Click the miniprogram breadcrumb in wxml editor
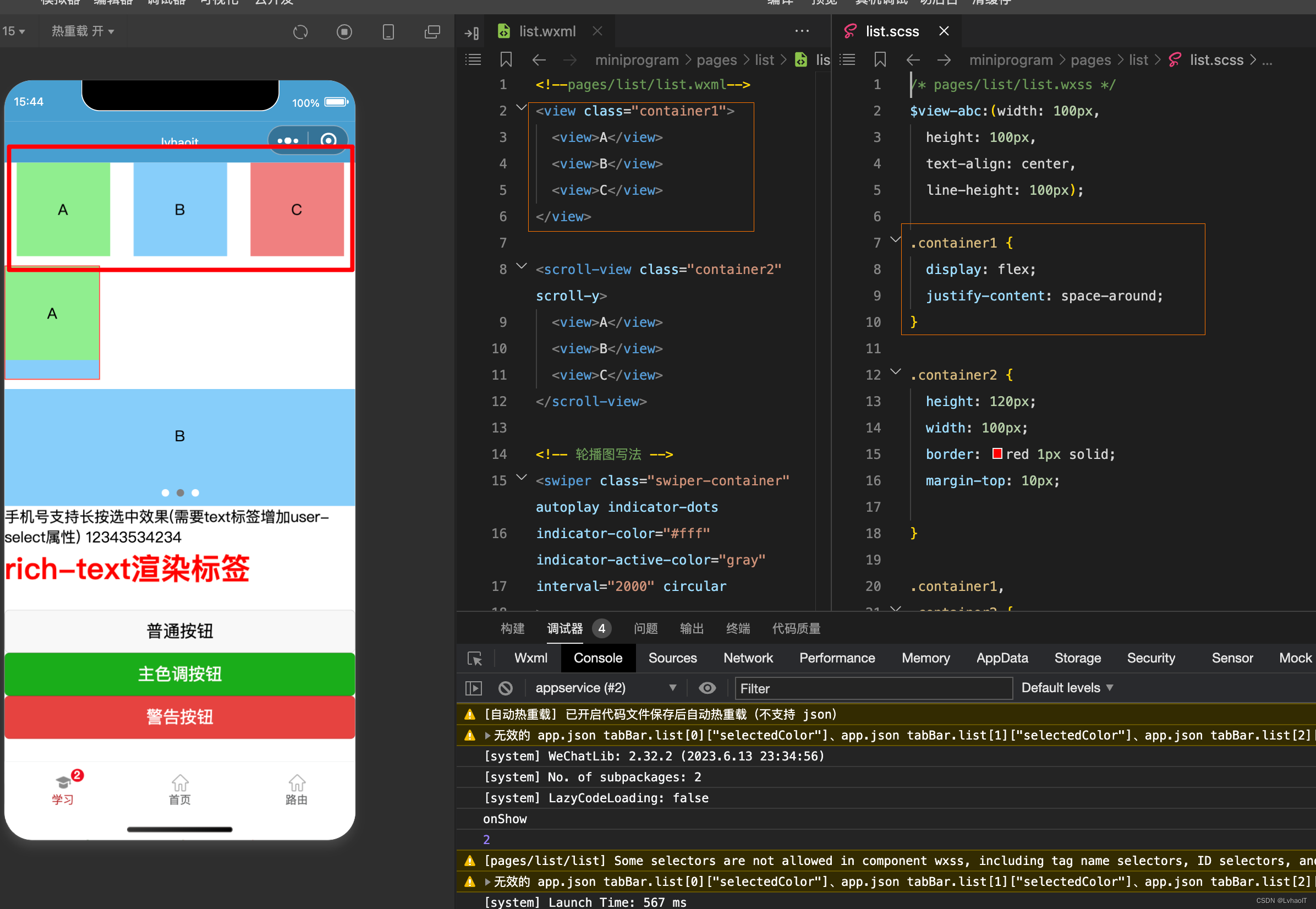This screenshot has width=1316, height=909. click(637, 60)
